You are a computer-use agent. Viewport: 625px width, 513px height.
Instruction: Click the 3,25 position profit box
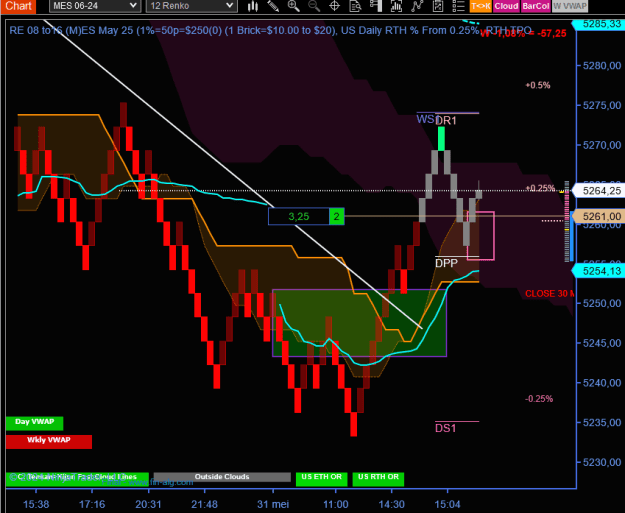coord(299,216)
